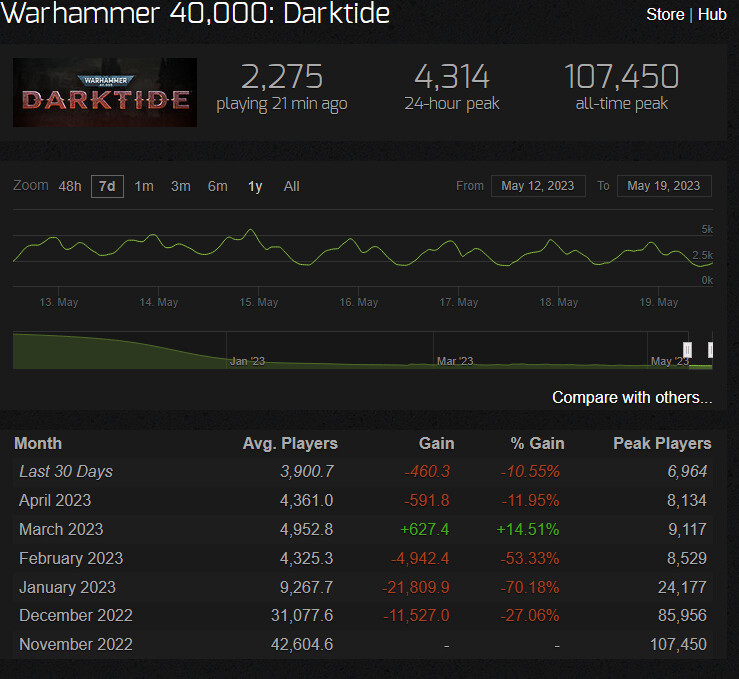The width and height of the screenshot is (739, 679).
Task: Click Mar '23 in the navigator
Action: pyautogui.click(x=455, y=361)
